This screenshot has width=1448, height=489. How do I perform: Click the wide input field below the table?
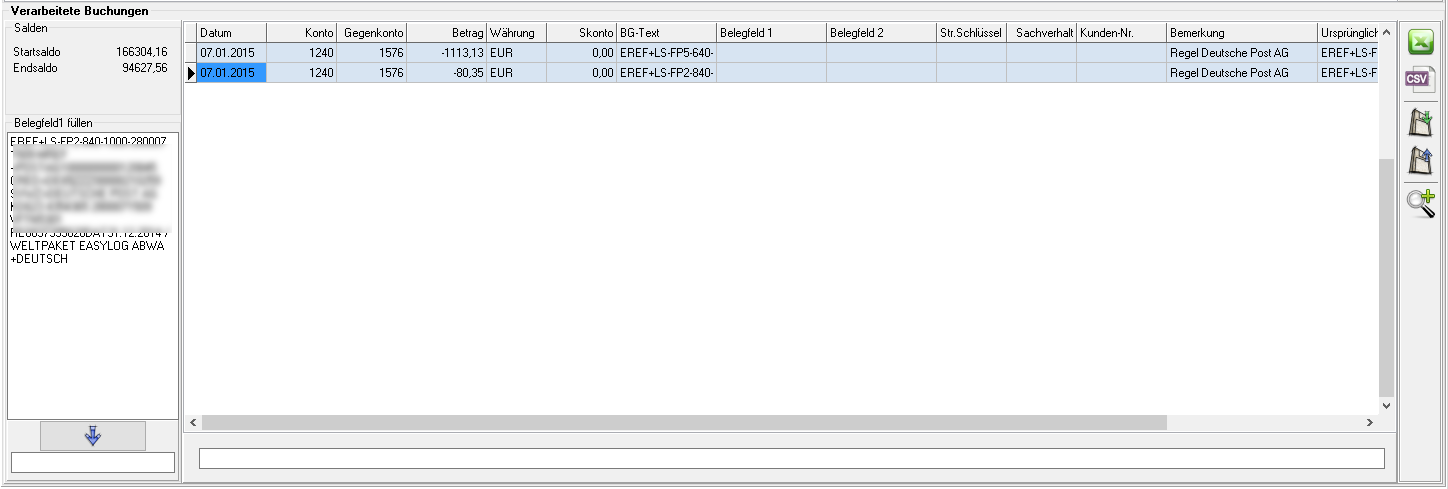(x=792, y=458)
